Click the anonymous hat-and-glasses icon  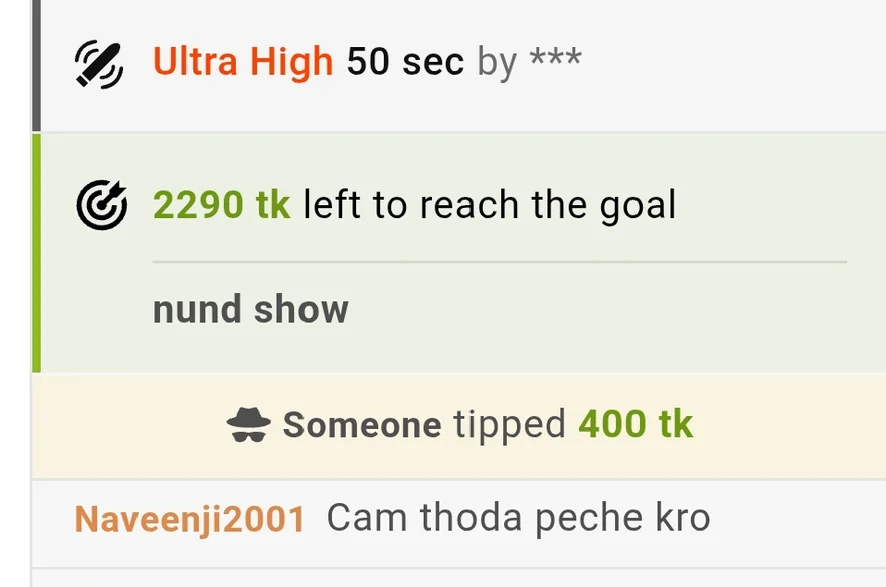(249, 426)
